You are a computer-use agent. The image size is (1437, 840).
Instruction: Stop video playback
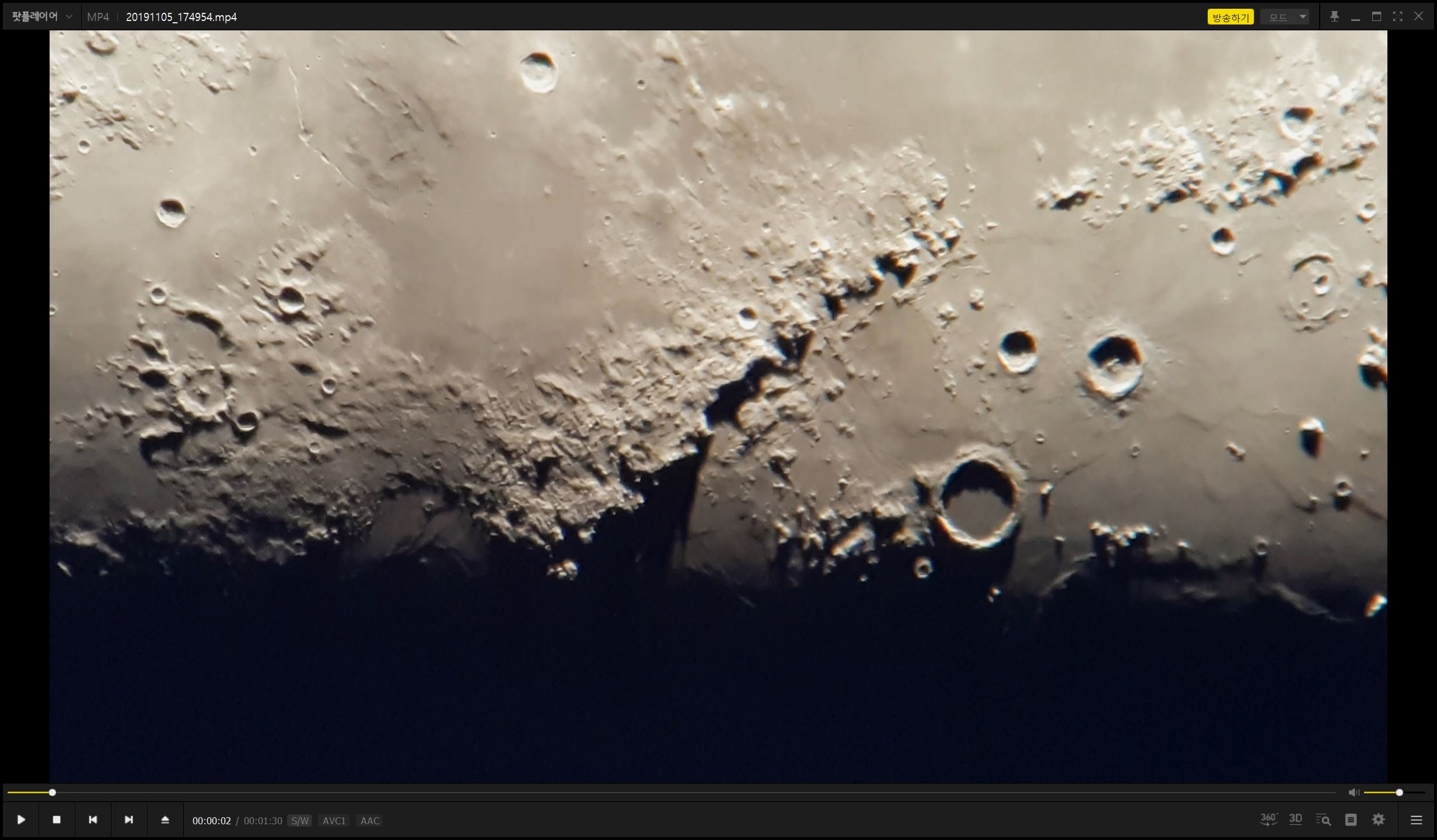[57, 820]
